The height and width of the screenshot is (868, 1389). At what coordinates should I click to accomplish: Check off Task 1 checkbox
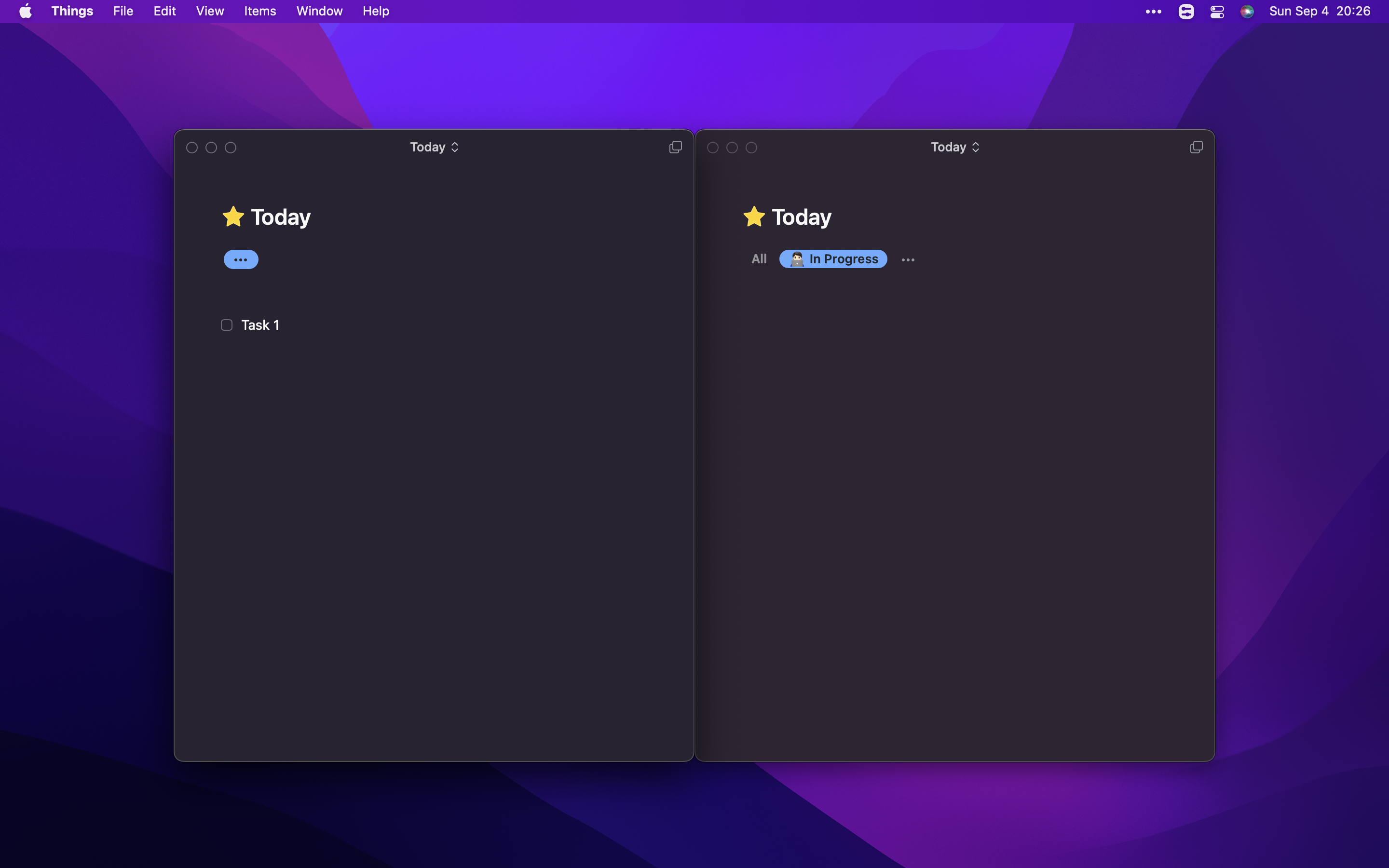coord(227,325)
